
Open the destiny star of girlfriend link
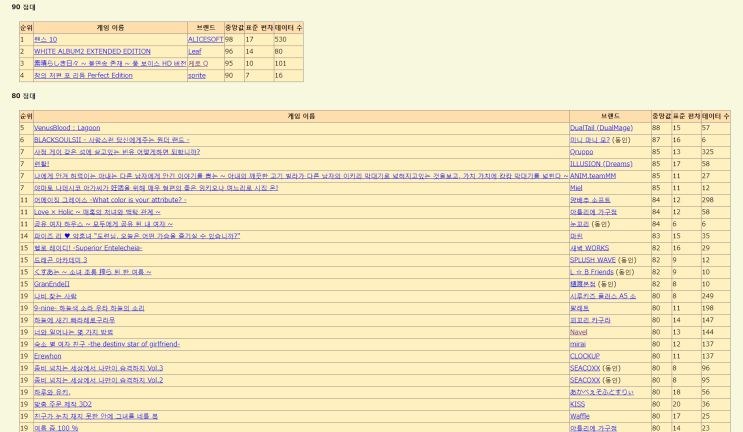click(107, 344)
